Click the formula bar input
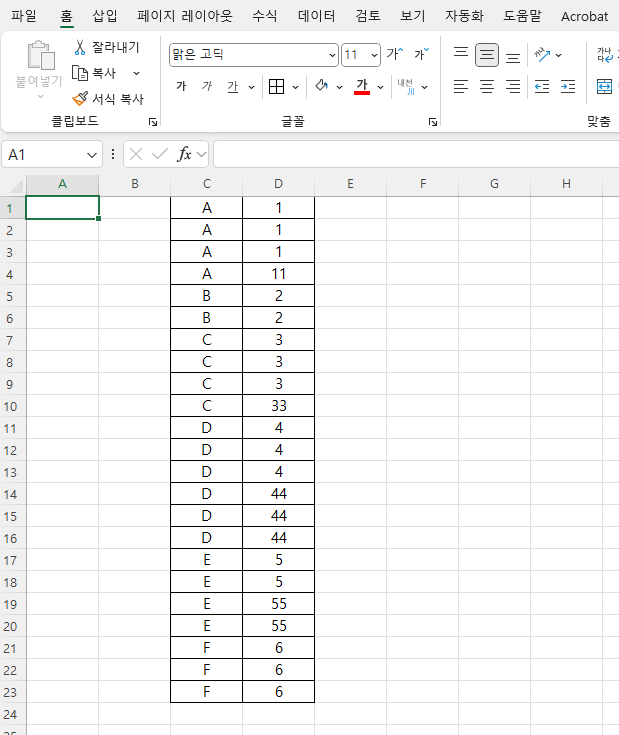Viewport: 619px width, 735px height. coord(416,154)
